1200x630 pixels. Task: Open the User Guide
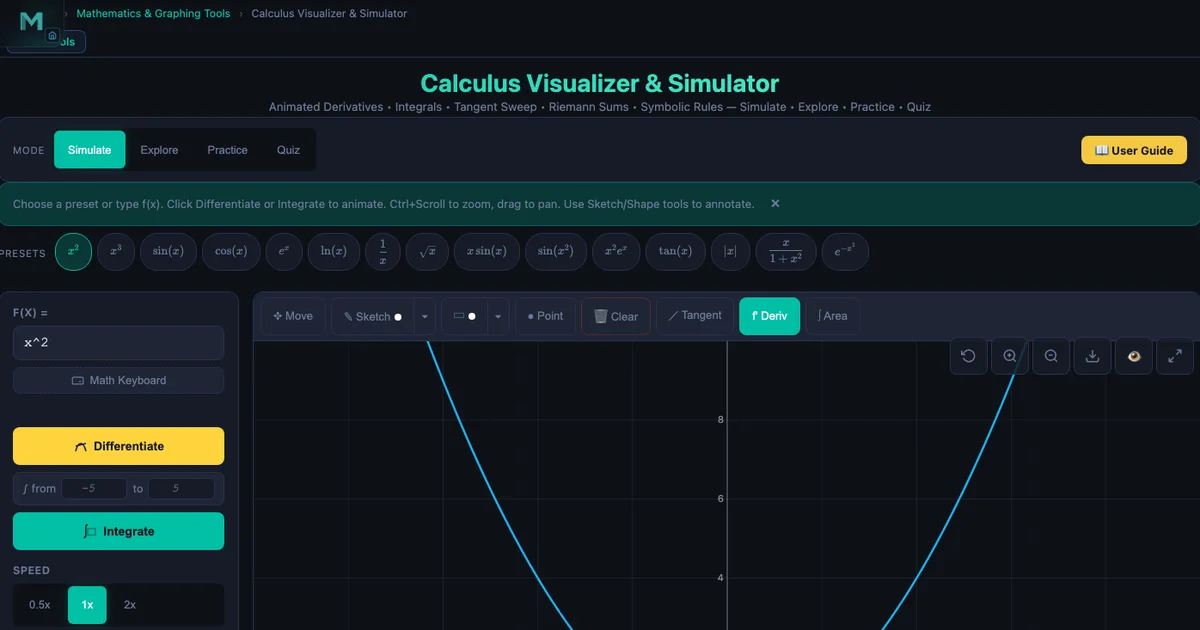click(x=1134, y=150)
